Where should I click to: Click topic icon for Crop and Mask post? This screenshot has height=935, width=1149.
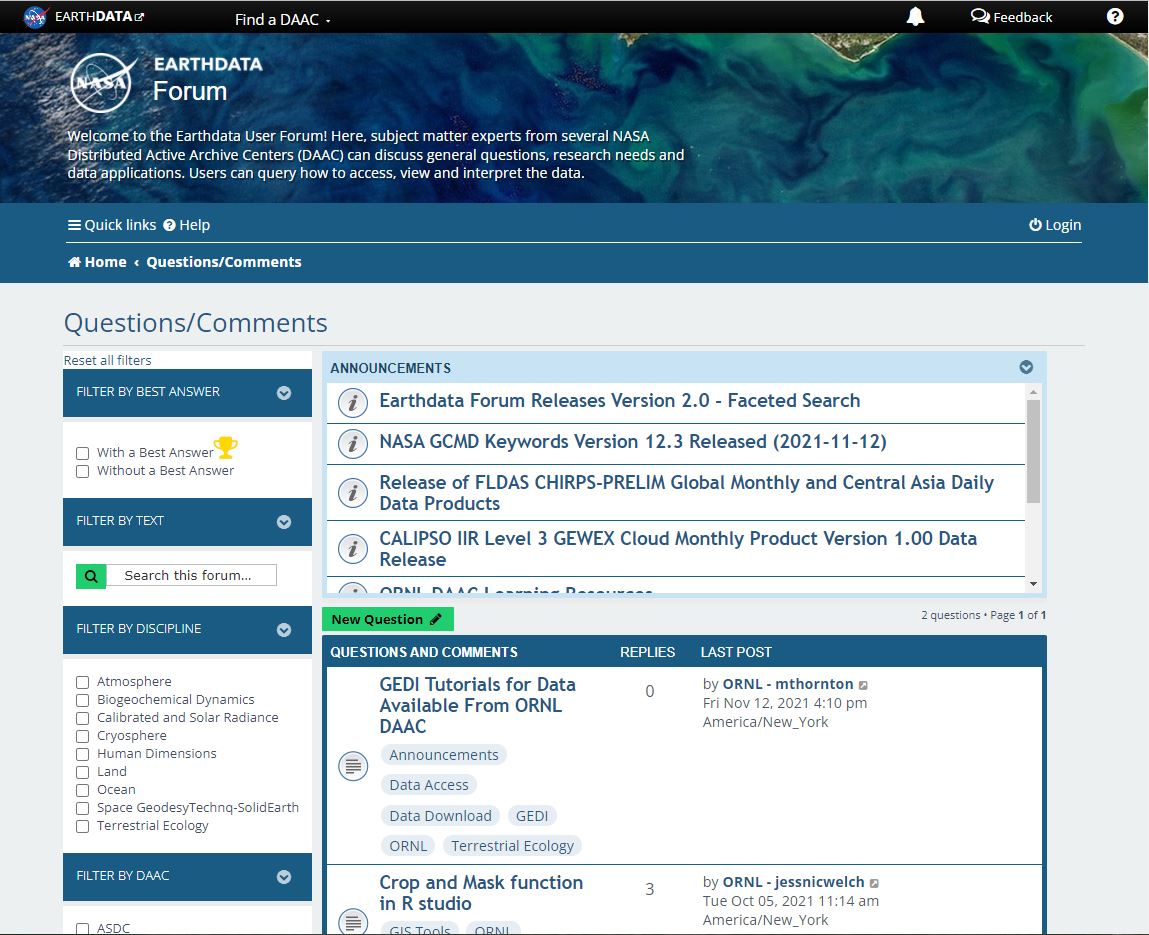[x=352, y=922]
